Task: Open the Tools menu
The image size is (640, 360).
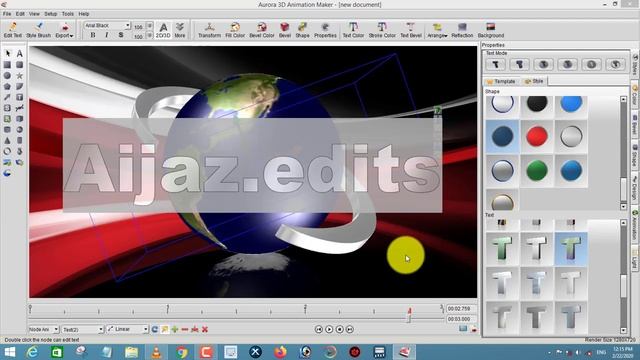Action: coord(68,14)
